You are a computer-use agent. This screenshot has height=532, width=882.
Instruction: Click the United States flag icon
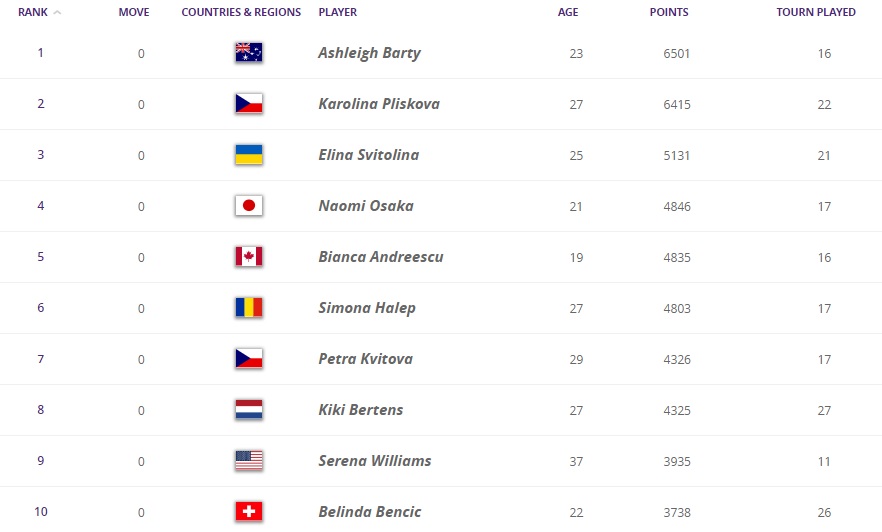[249, 461]
